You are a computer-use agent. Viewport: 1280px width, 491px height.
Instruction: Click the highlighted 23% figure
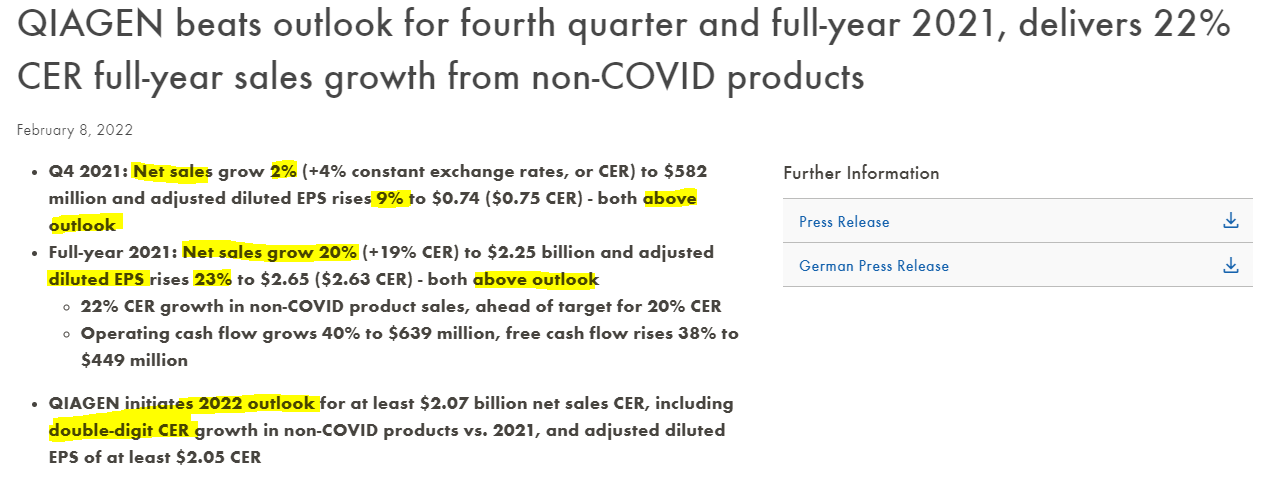pyautogui.click(x=215, y=279)
